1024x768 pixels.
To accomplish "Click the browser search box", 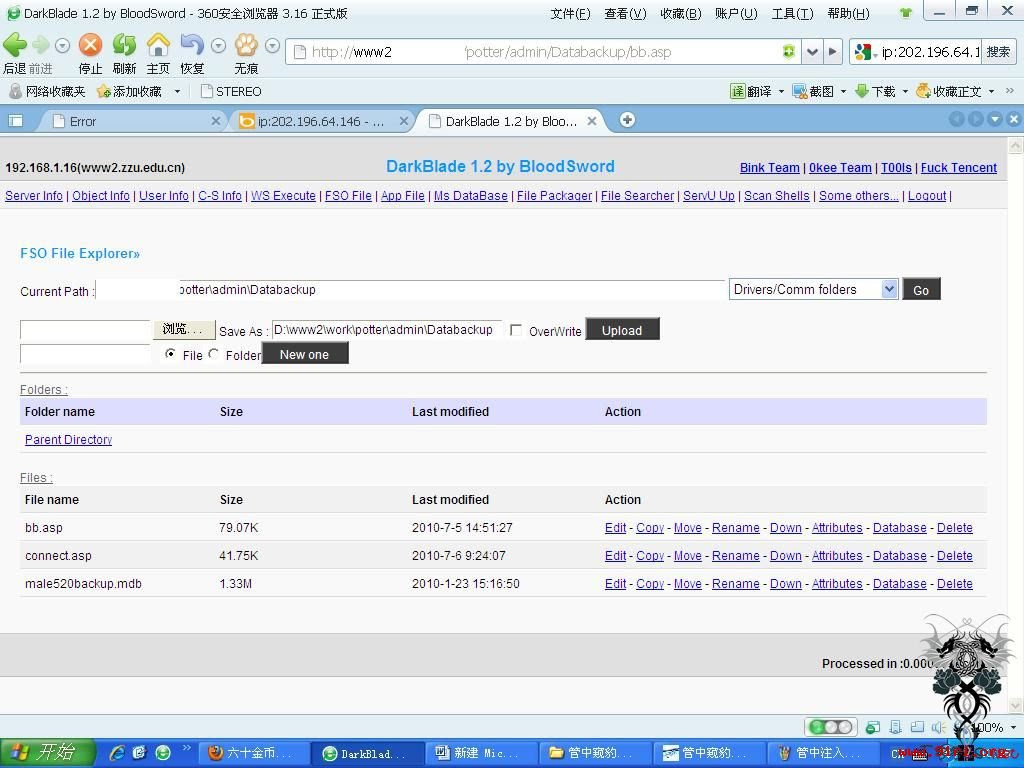I will tap(928, 52).
